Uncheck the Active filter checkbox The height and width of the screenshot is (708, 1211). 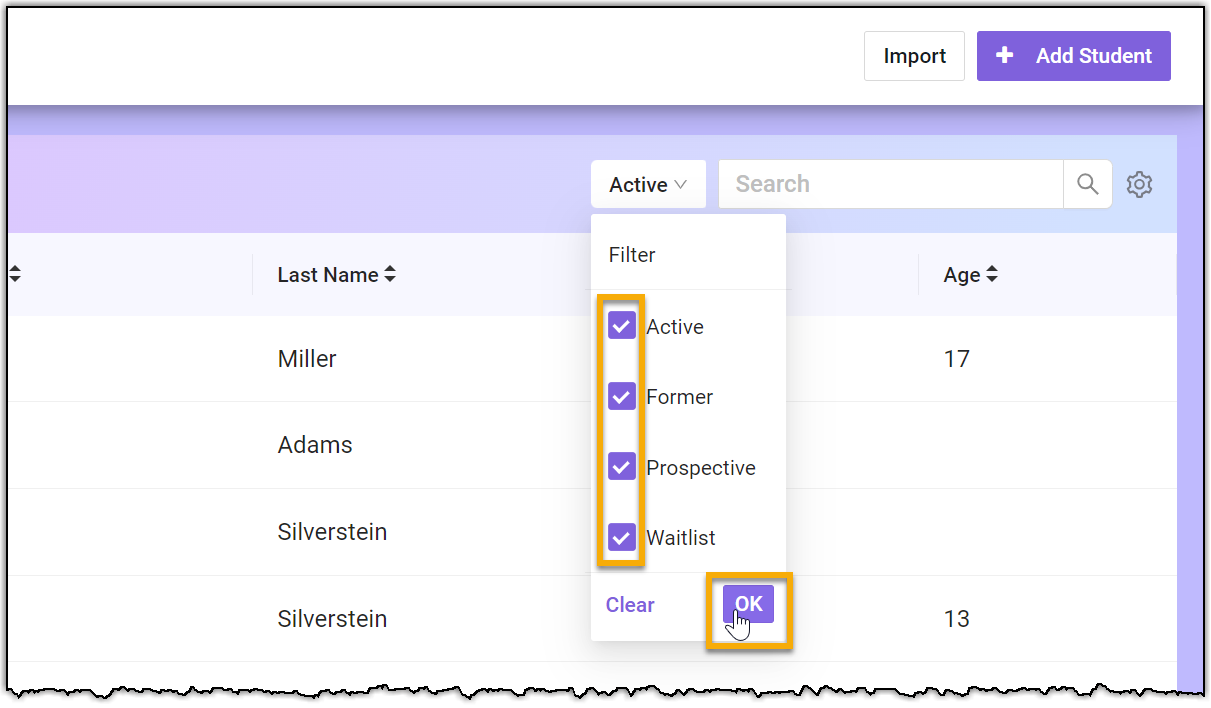[x=622, y=326]
